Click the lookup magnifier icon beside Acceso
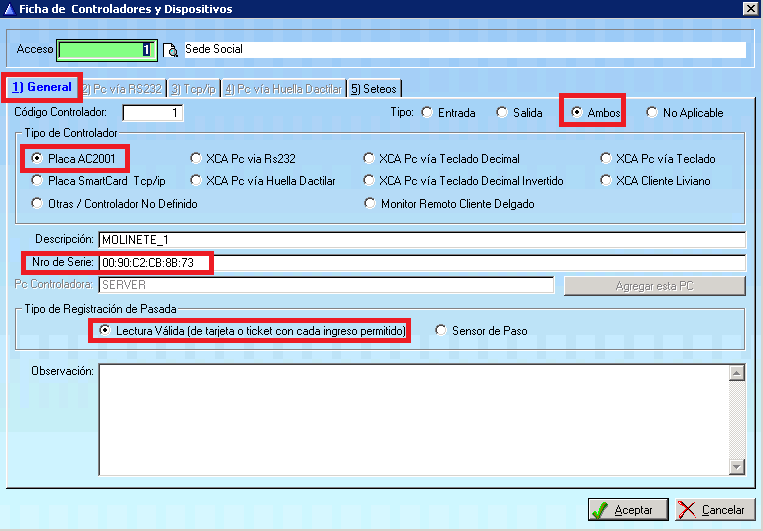The height and width of the screenshot is (531, 763). click(x=170, y=49)
